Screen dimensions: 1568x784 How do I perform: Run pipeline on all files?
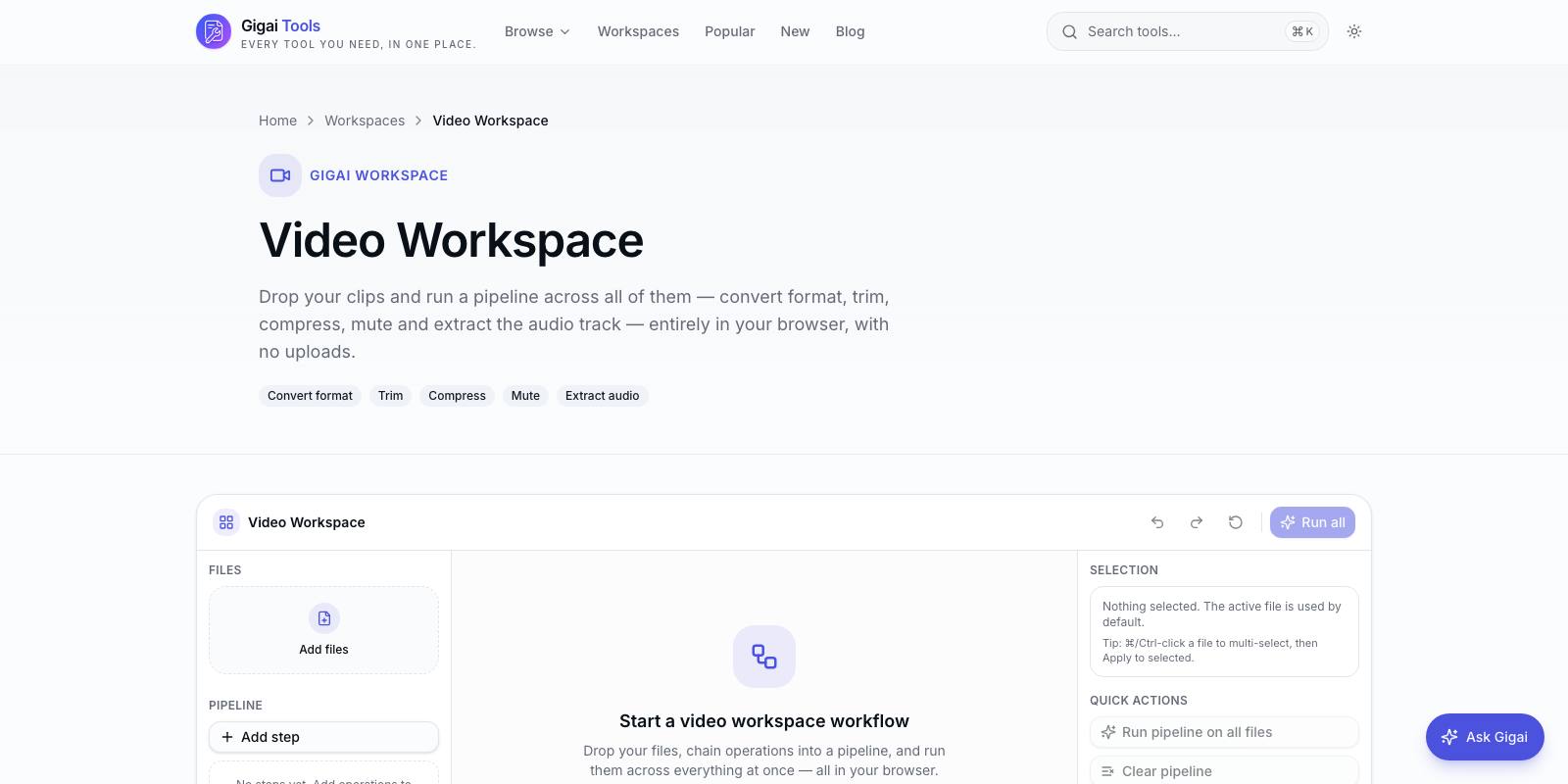(1224, 732)
